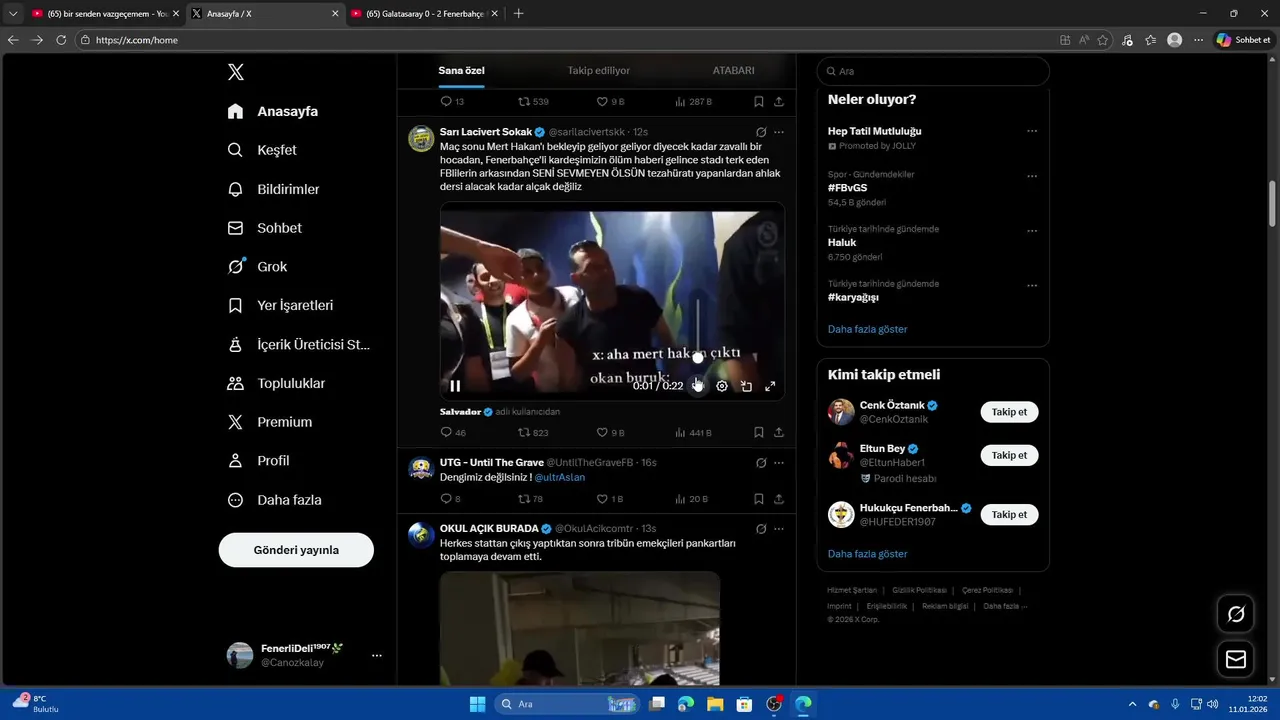Switch to the ATABARI tab
The width and height of the screenshot is (1280, 720).
pos(733,71)
